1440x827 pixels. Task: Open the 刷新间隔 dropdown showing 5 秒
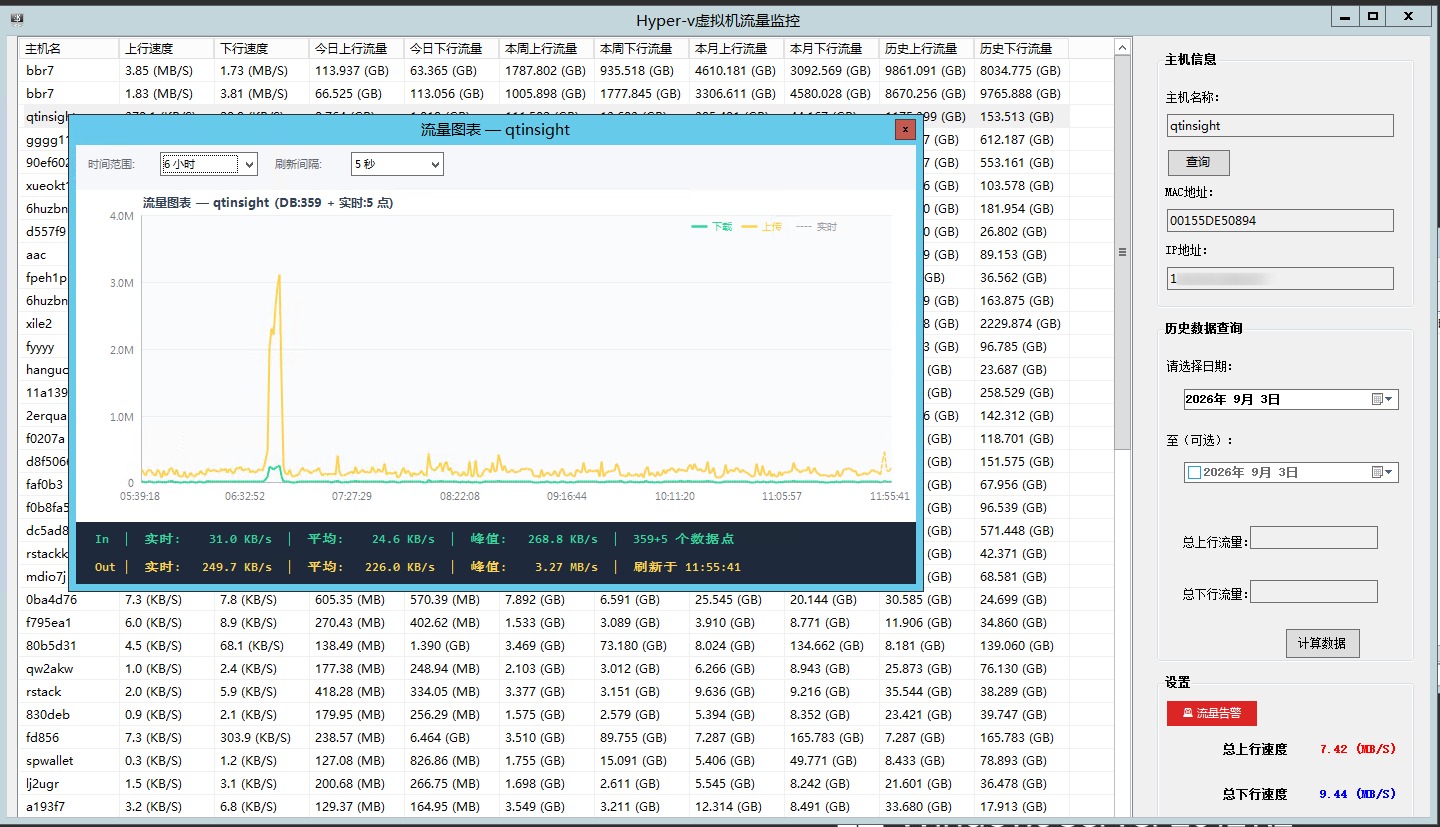[x=397, y=164]
